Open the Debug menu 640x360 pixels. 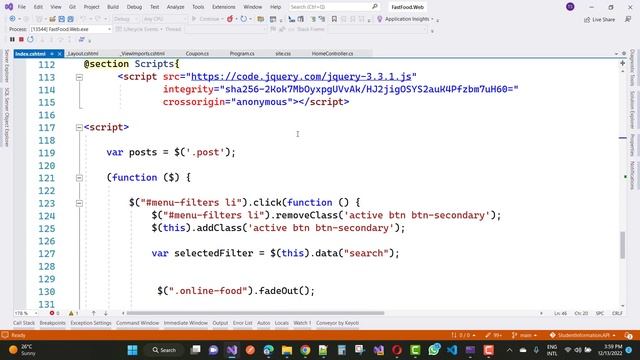click(x=134, y=7)
